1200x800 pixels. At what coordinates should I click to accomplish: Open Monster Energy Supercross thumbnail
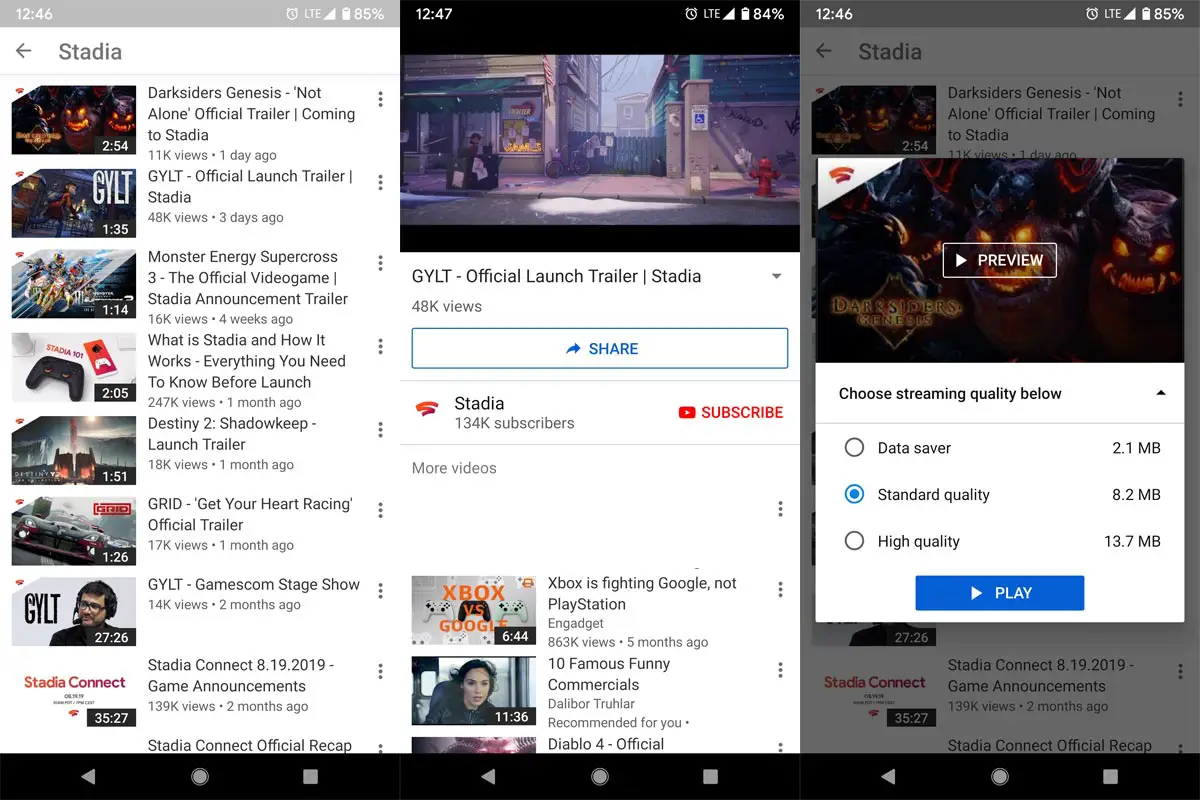point(74,284)
